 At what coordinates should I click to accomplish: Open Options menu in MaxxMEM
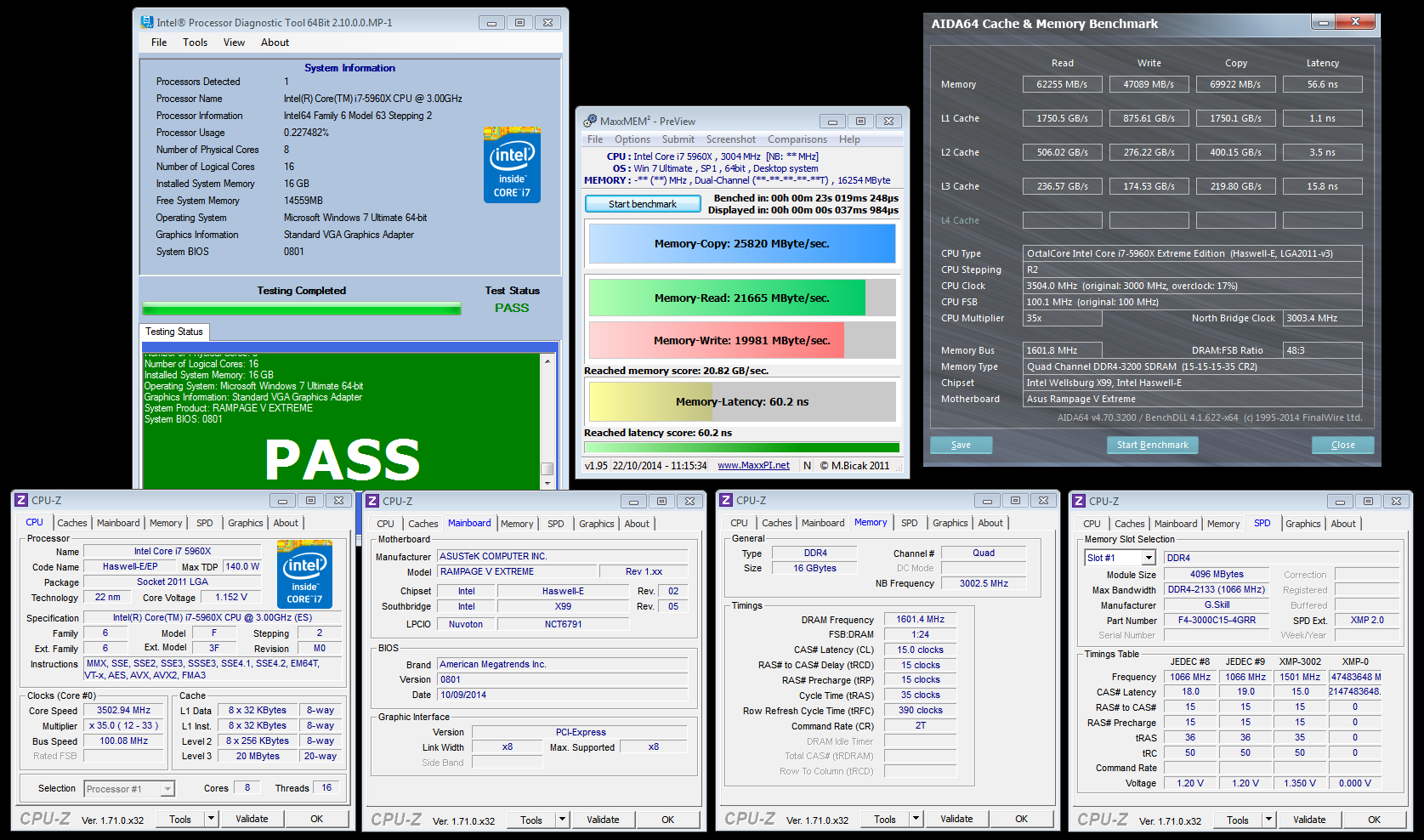click(x=633, y=139)
